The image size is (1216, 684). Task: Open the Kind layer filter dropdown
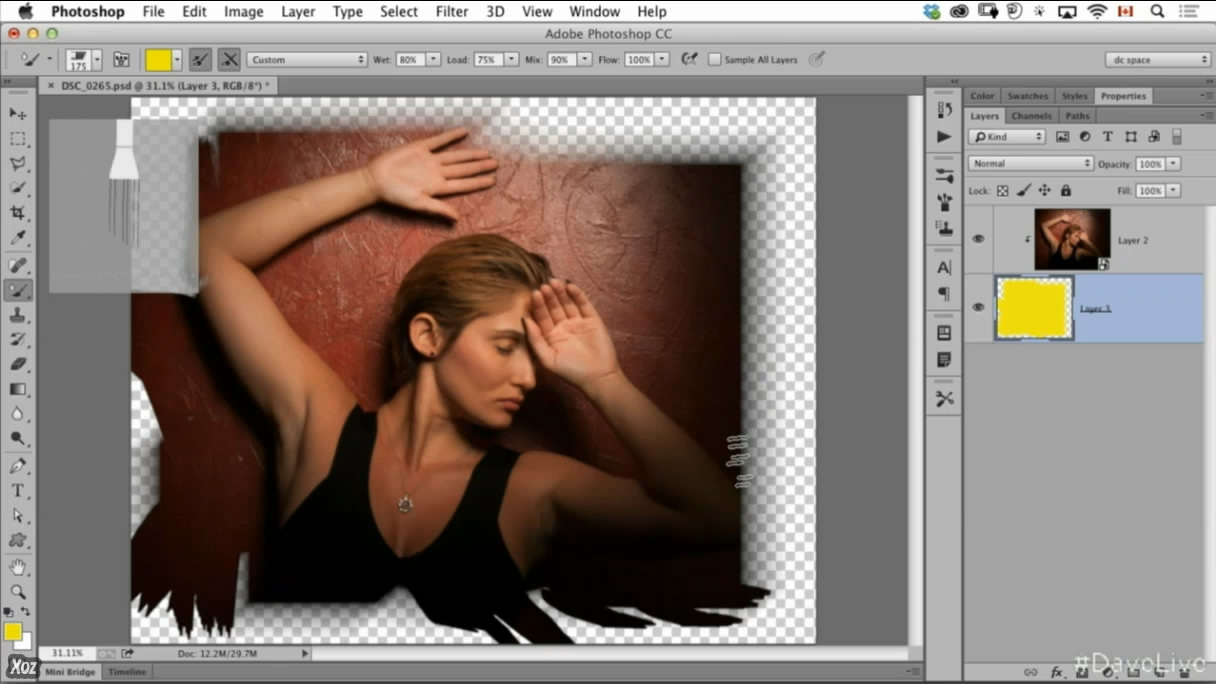pyautogui.click(x=1007, y=136)
